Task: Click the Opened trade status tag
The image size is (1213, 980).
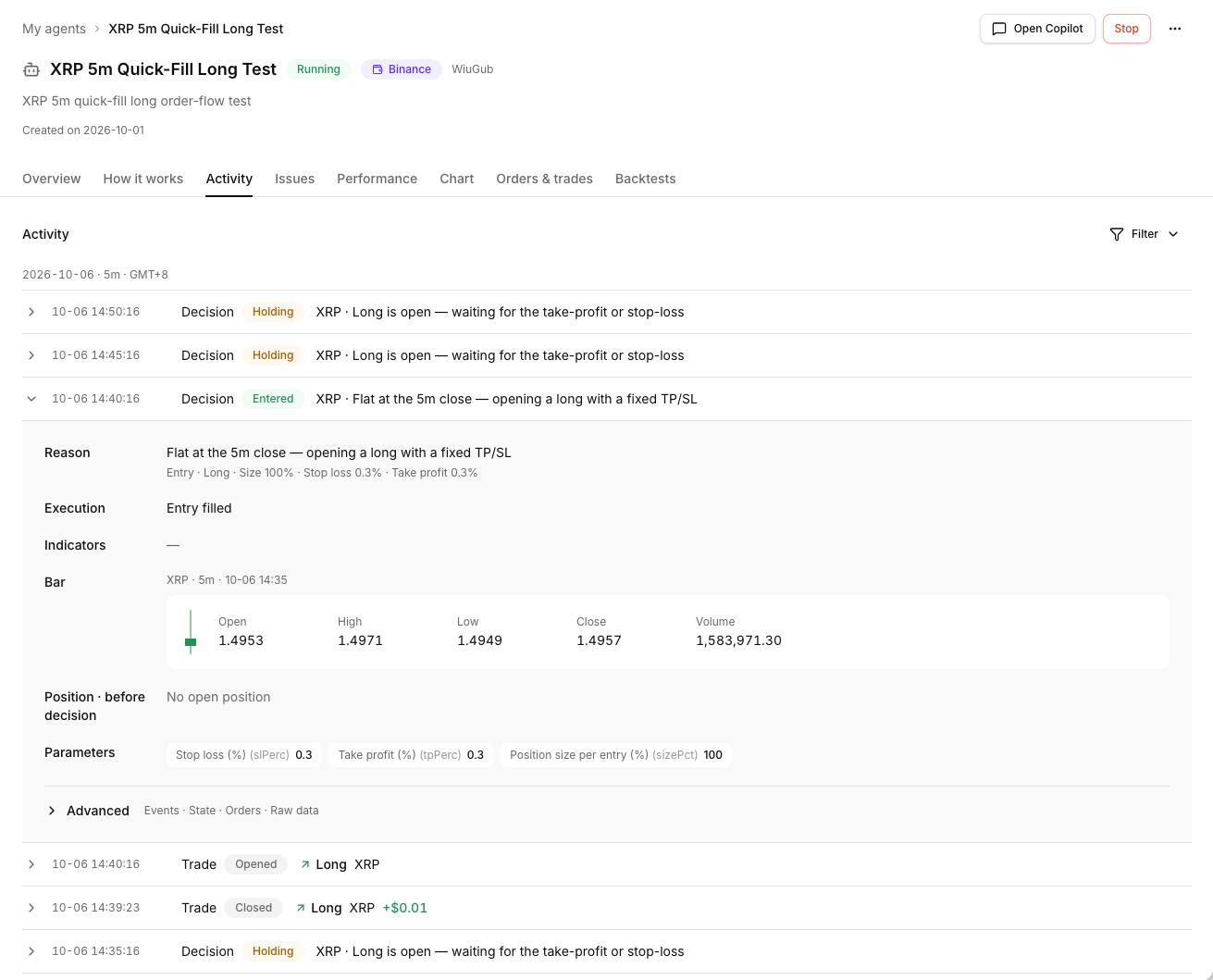Action: [x=256, y=864]
